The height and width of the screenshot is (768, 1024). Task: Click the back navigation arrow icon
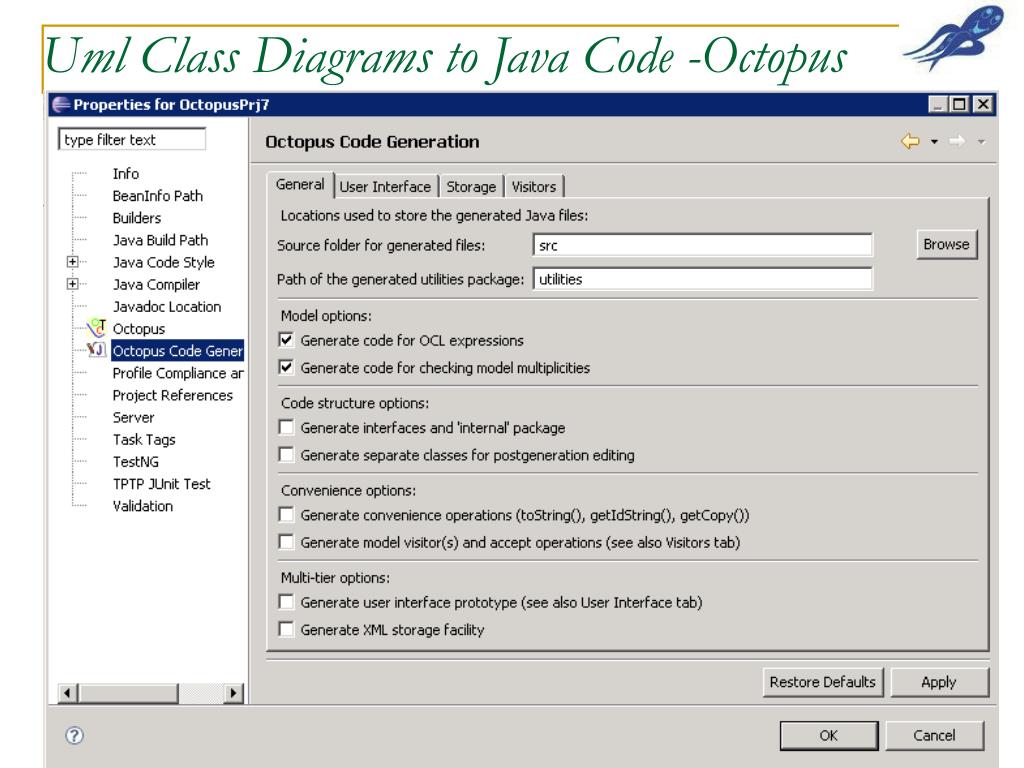click(910, 141)
